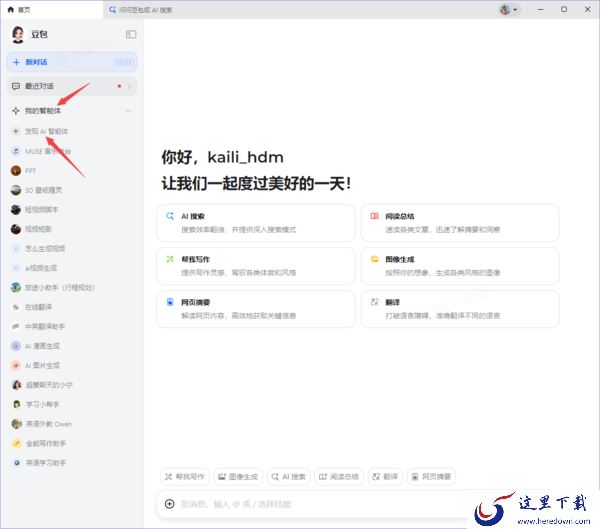Click the AI 搜索 card magnifier icon
Image resolution: width=600 pixels, height=529 pixels.
(170, 216)
